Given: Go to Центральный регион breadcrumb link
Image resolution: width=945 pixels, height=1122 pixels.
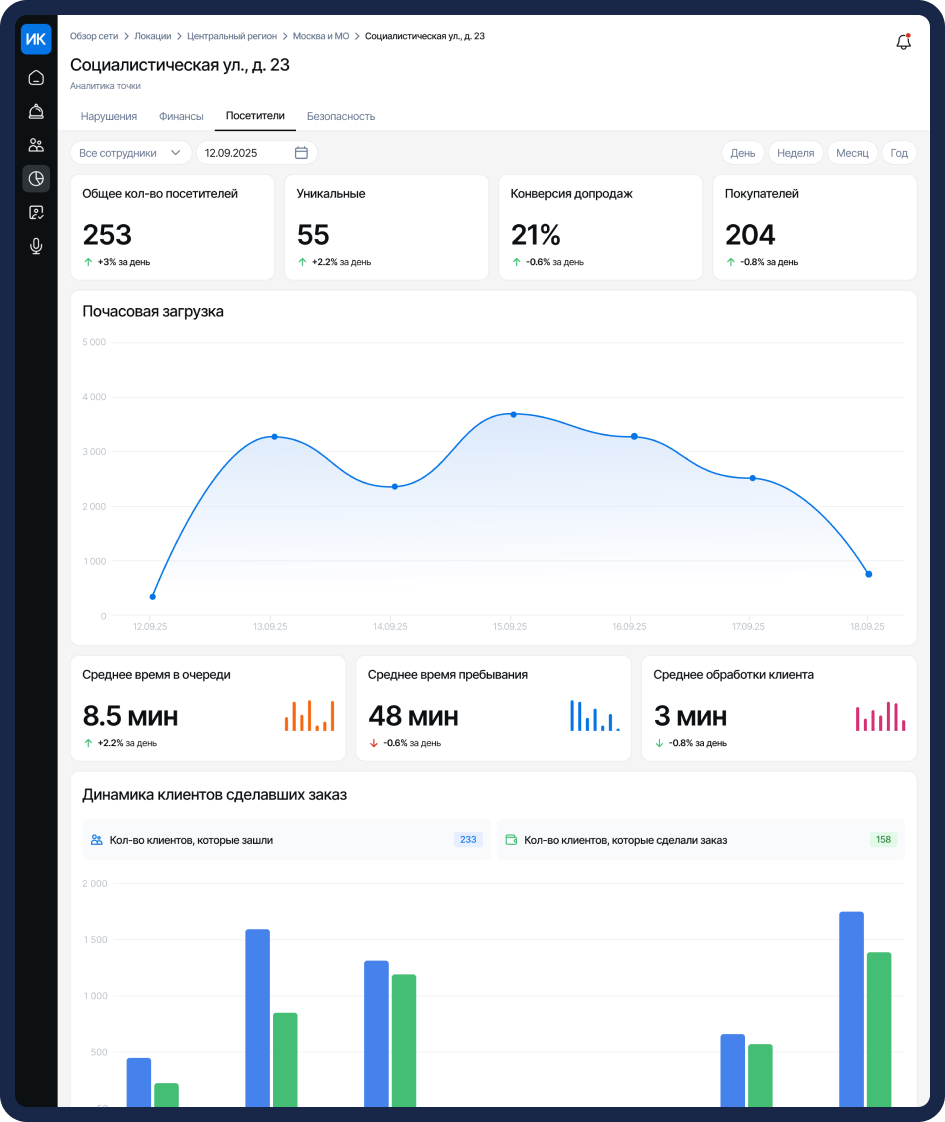Looking at the screenshot, I should point(232,36).
